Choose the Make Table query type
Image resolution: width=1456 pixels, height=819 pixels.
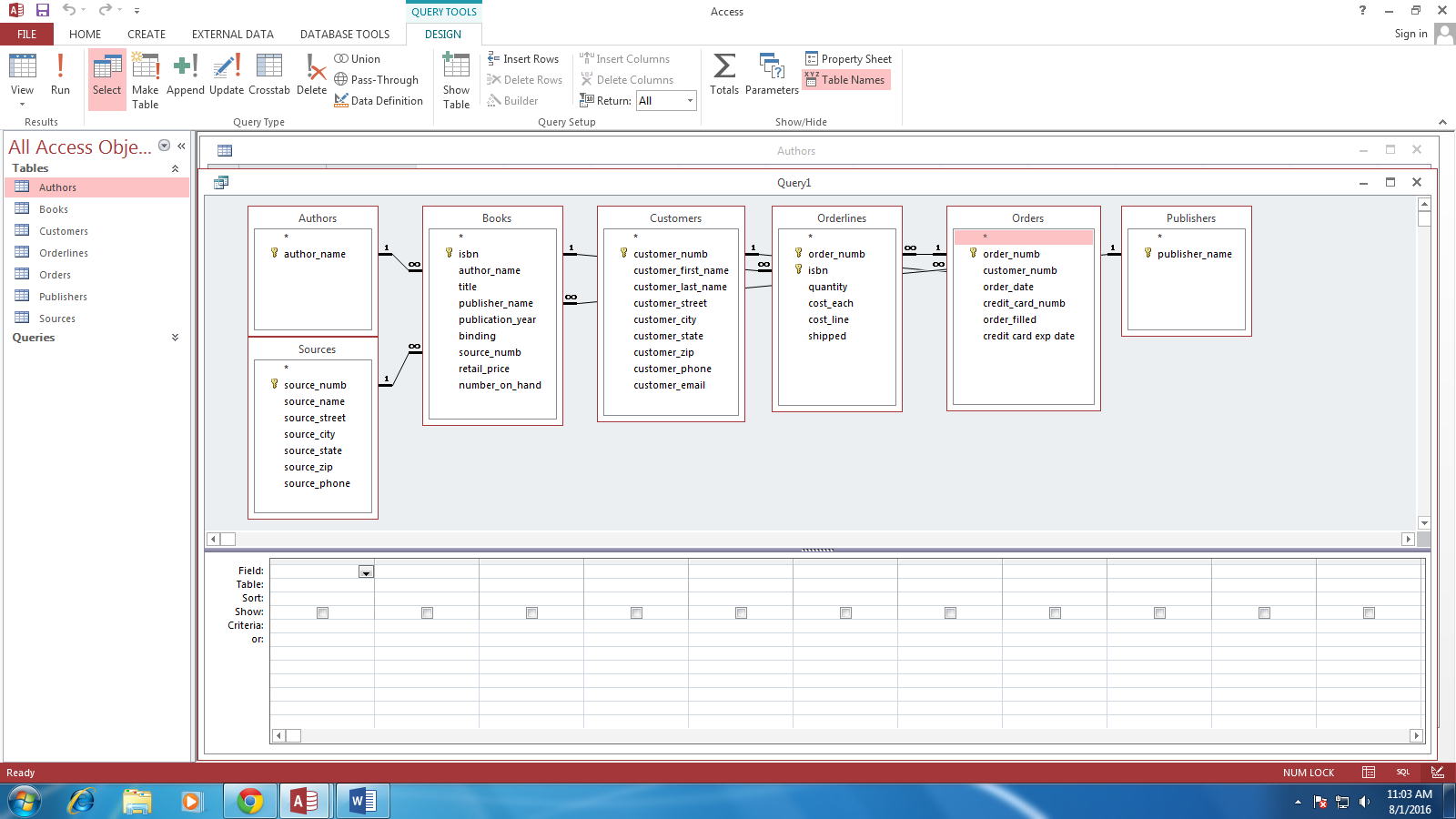click(145, 80)
